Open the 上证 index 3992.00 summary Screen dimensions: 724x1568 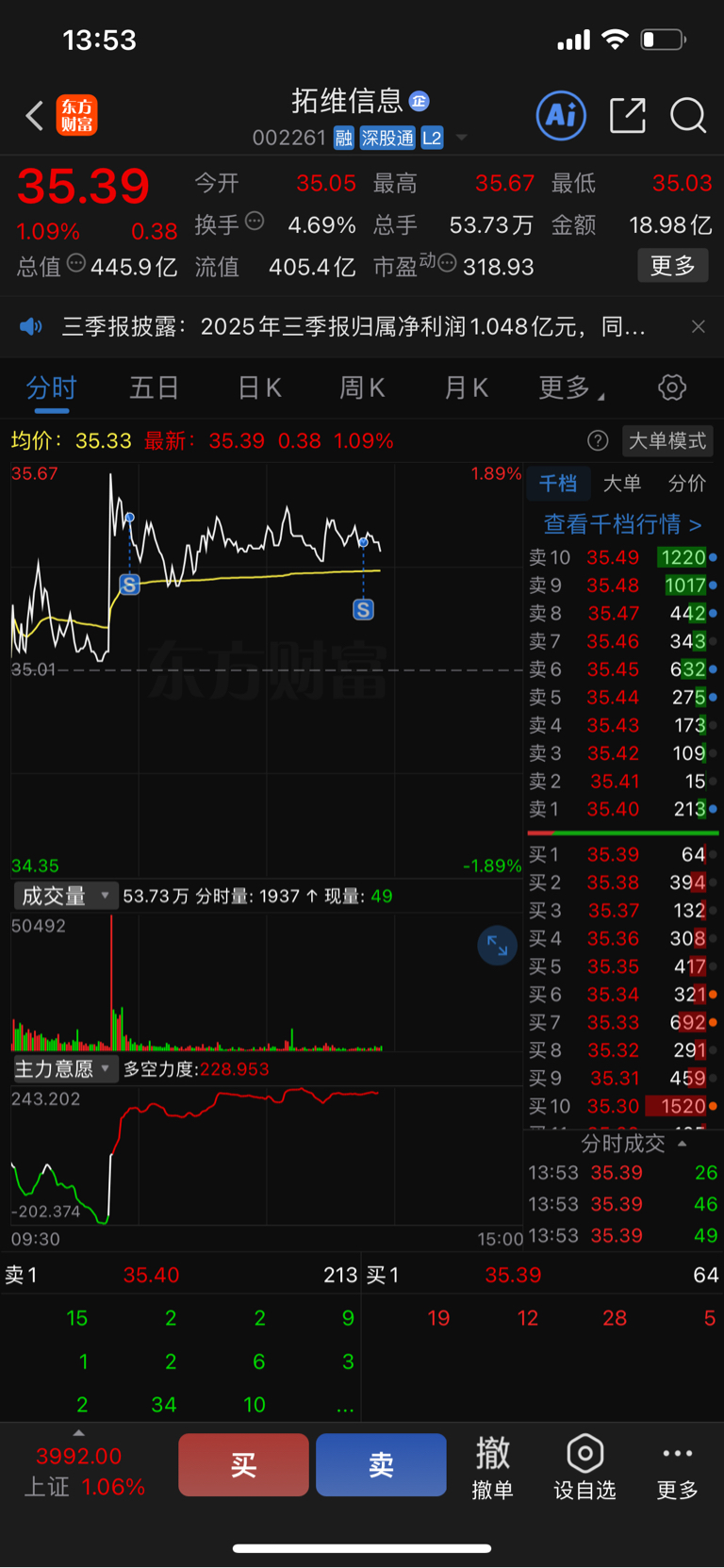(85, 1472)
